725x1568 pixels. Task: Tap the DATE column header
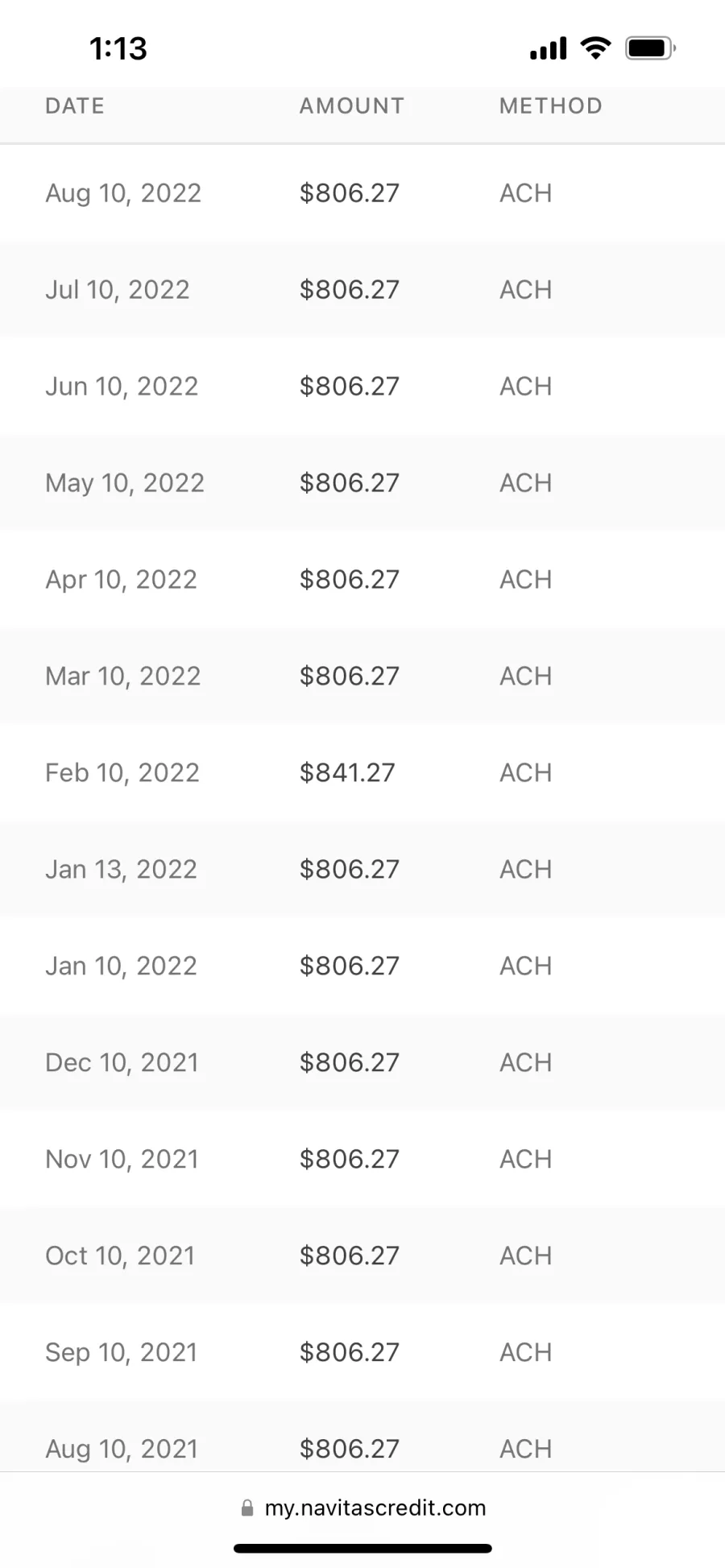click(75, 106)
